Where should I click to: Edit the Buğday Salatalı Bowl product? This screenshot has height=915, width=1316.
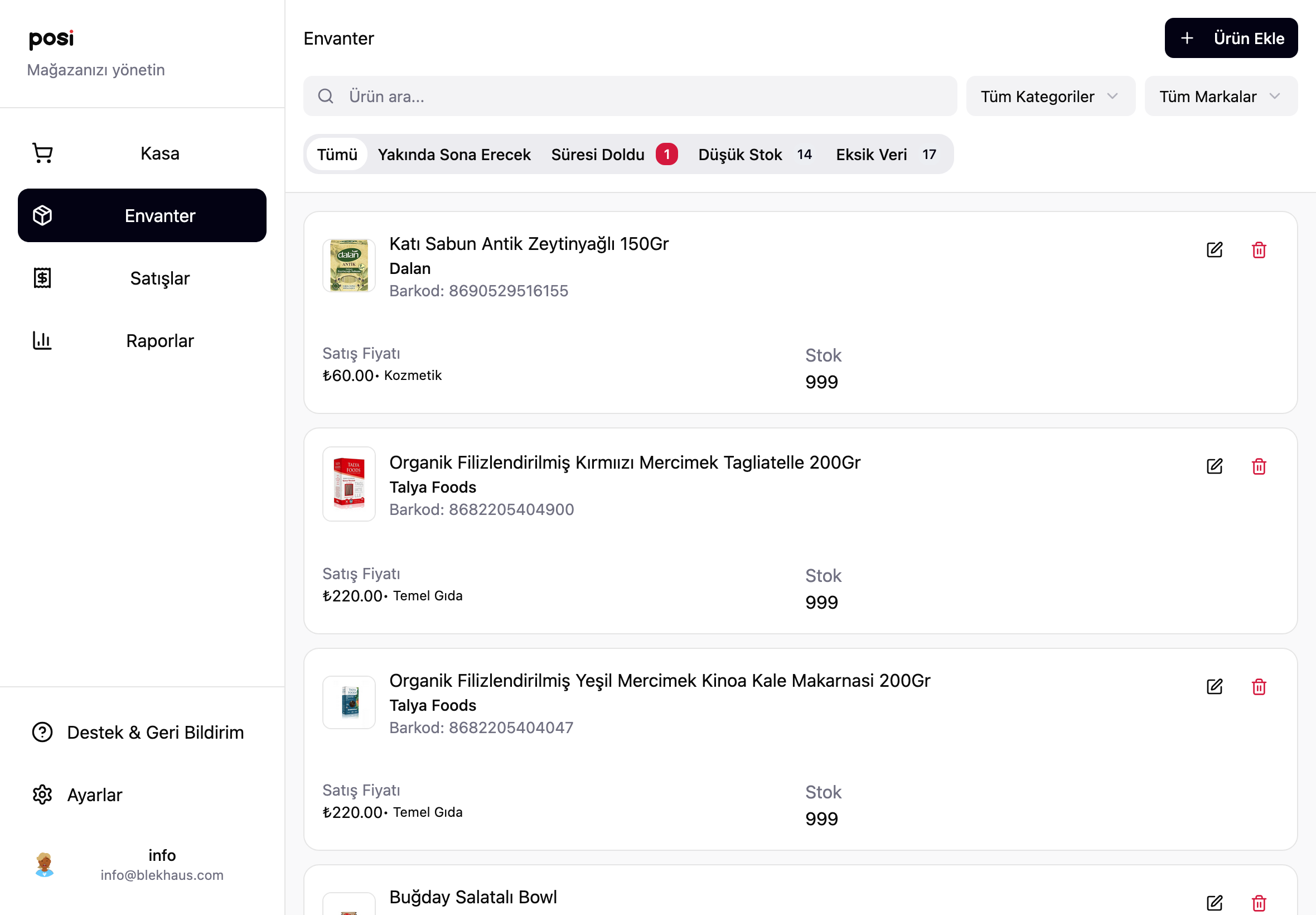pyautogui.click(x=1215, y=903)
